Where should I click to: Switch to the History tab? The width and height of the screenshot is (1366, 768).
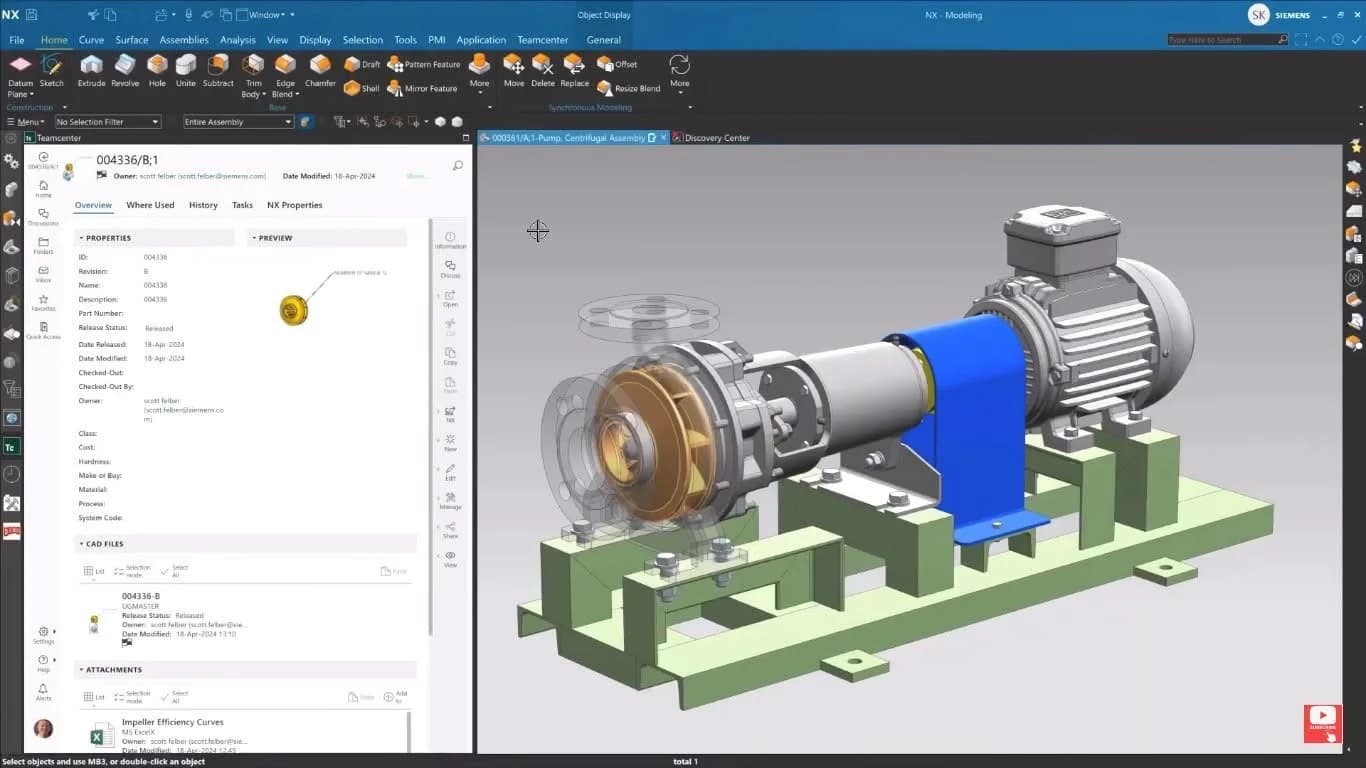[x=203, y=205]
